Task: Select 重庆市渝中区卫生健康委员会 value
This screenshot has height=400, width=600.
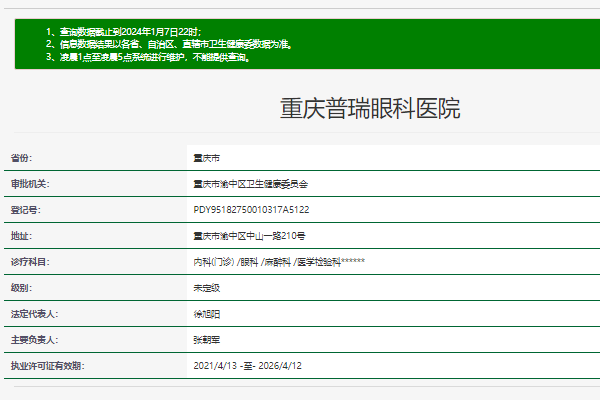Action: (x=251, y=184)
